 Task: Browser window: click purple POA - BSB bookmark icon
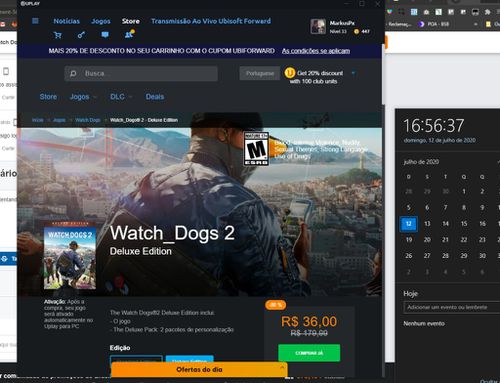click(x=421, y=24)
